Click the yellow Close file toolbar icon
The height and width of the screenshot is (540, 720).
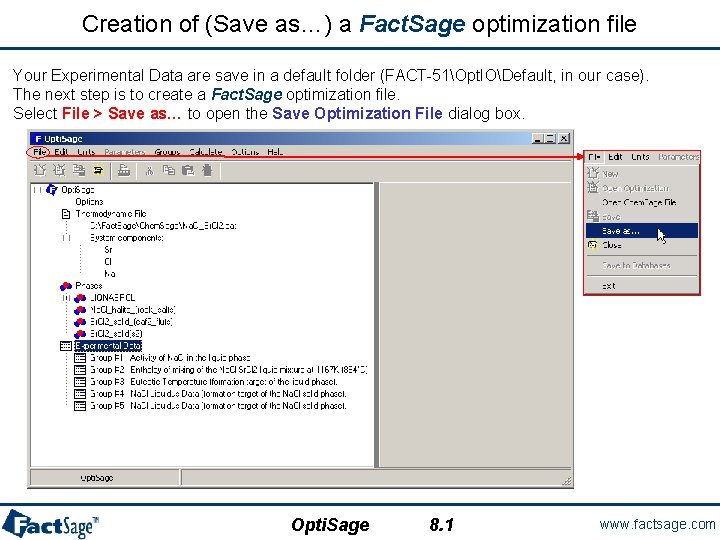[x=98, y=170]
